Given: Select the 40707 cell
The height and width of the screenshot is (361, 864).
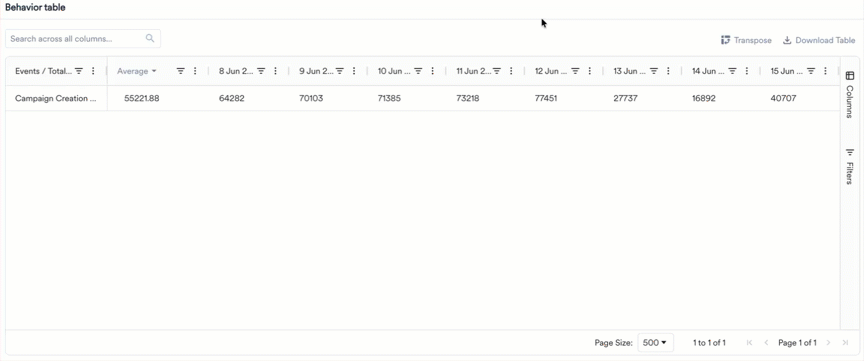Looking at the screenshot, I should click(783, 98).
